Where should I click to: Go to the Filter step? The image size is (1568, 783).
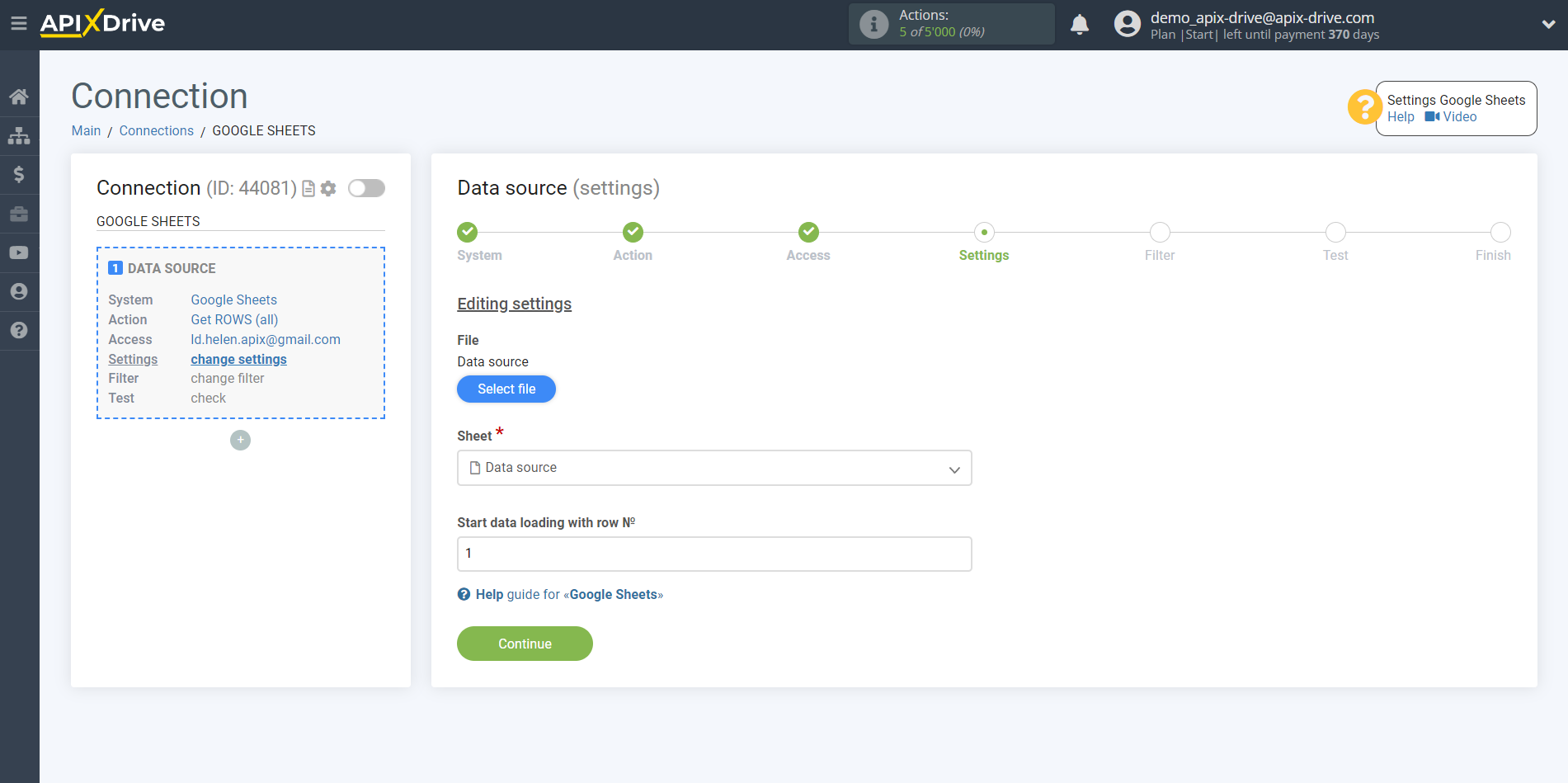pos(1160,232)
